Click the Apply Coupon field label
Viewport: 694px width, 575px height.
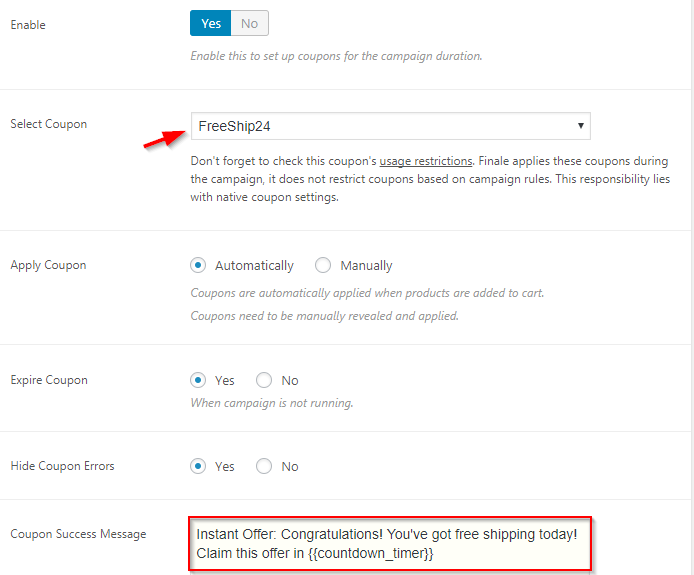[x=48, y=265]
